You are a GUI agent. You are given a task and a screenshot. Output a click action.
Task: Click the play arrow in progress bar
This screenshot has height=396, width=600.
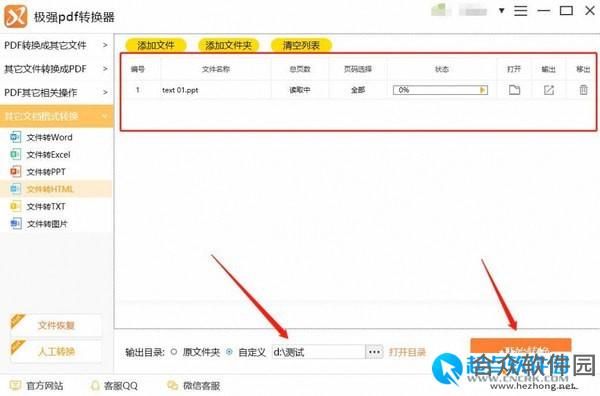(x=483, y=90)
